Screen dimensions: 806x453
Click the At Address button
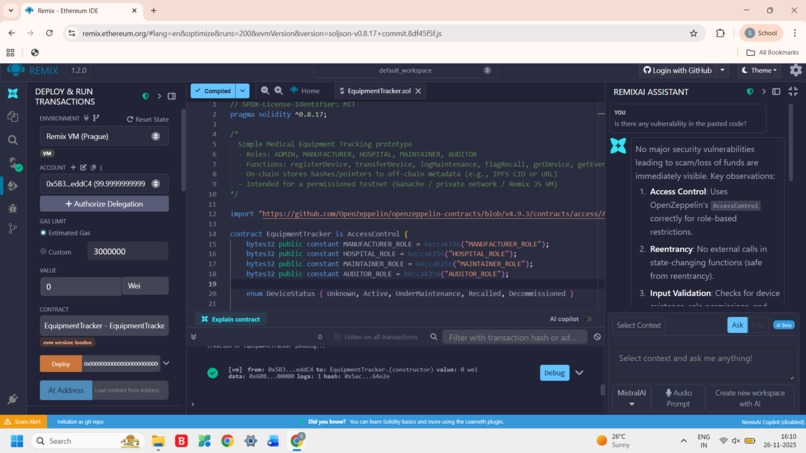coord(66,390)
